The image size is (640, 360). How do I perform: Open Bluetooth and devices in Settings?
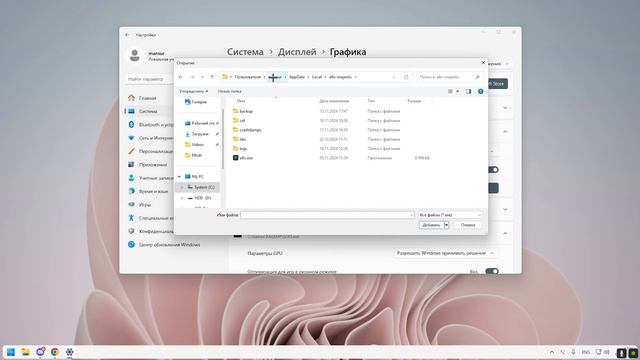tap(151, 124)
